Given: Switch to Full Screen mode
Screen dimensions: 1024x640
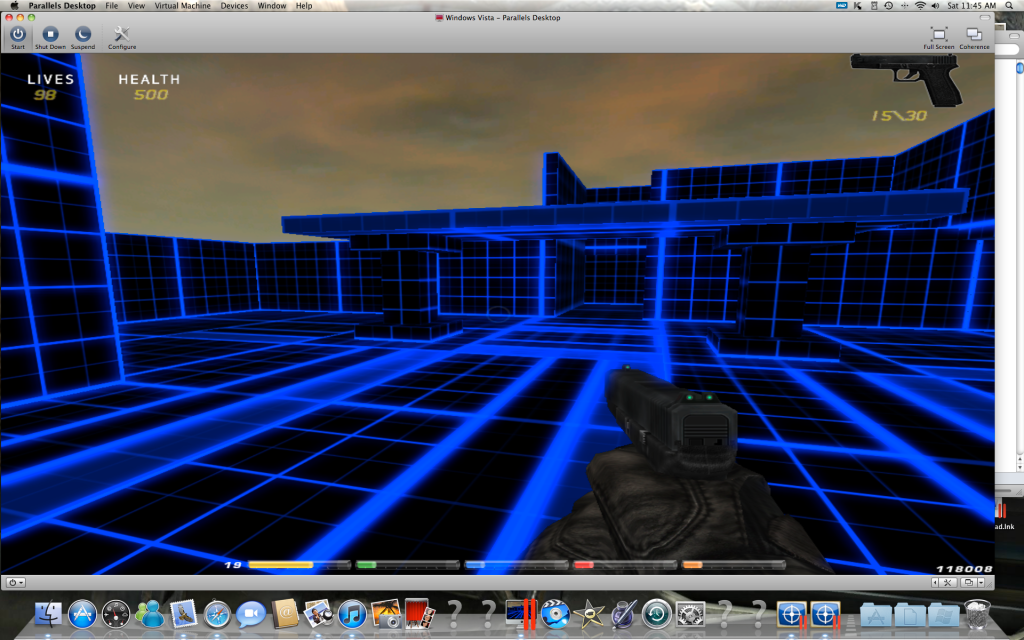Looking at the screenshot, I should 938,38.
